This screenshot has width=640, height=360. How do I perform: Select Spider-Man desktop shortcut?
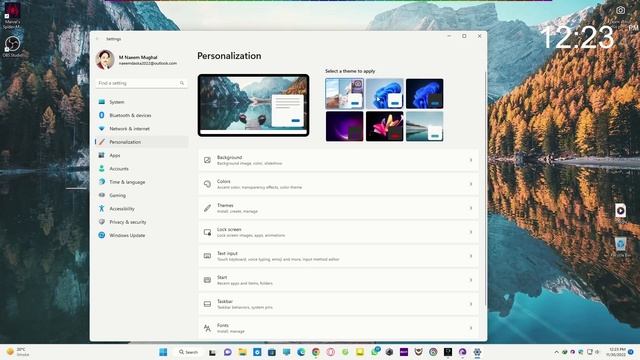(12, 16)
